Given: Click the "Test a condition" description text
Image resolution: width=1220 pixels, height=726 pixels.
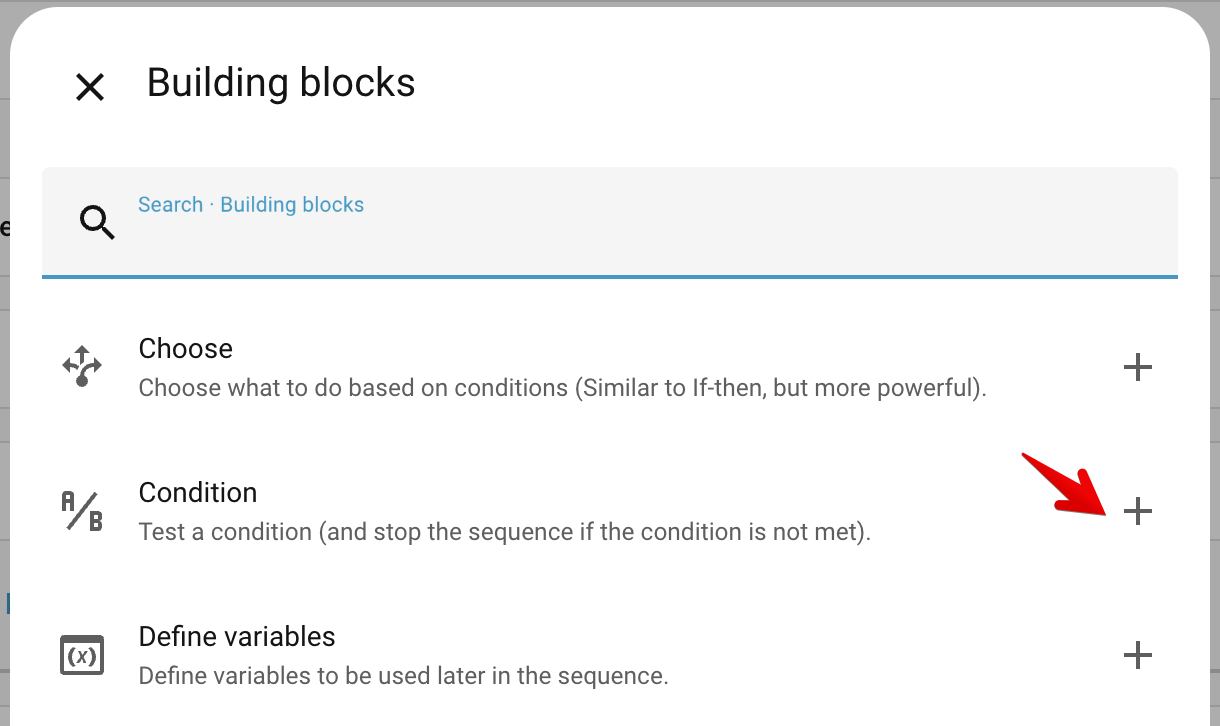Looking at the screenshot, I should pyautogui.click(x=504, y=531).
